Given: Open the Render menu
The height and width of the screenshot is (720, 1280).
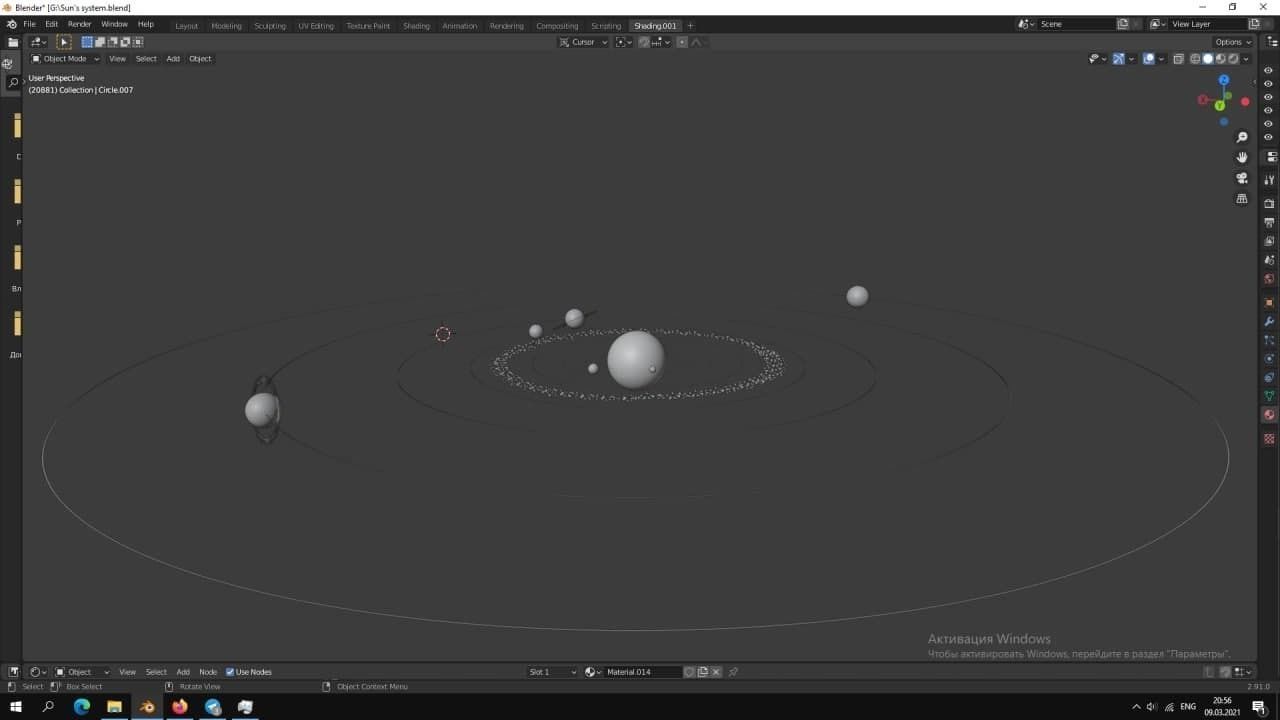Looking at the screenshot, I should coord(79,24).
